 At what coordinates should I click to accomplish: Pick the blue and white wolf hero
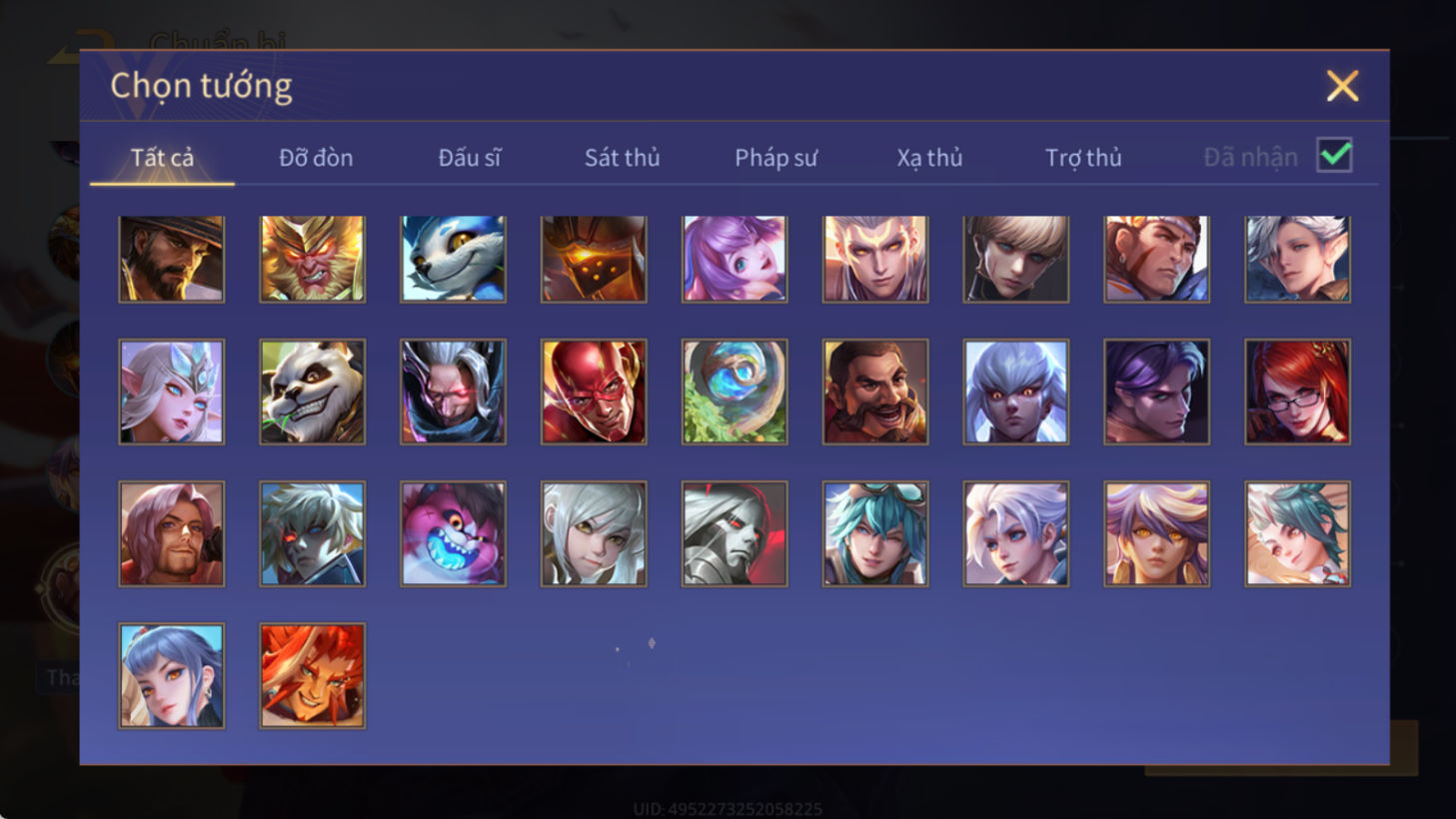coord(454,259)
